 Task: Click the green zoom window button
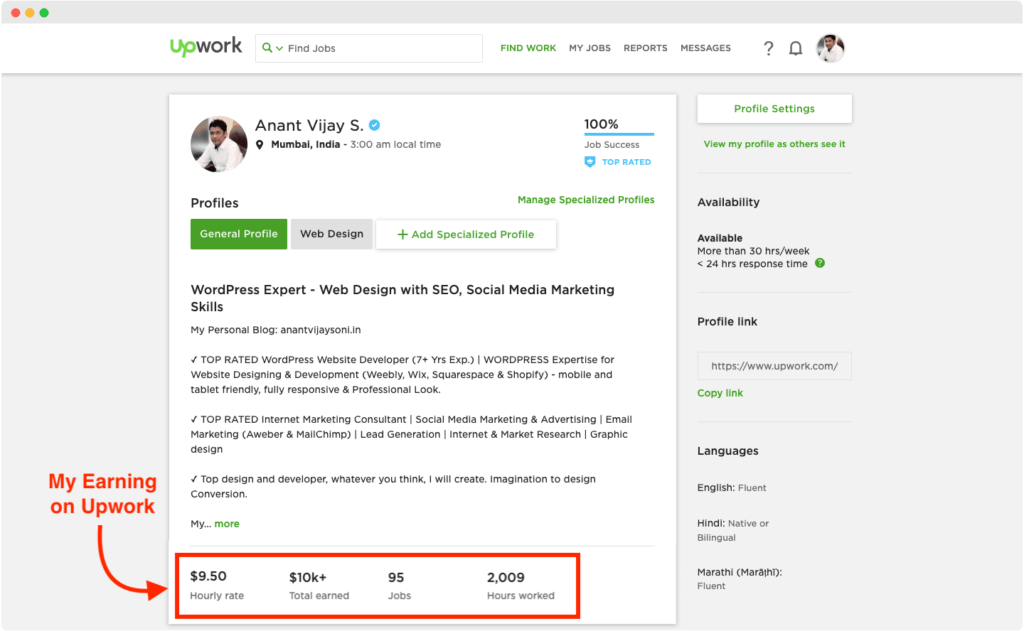point(44,12)
